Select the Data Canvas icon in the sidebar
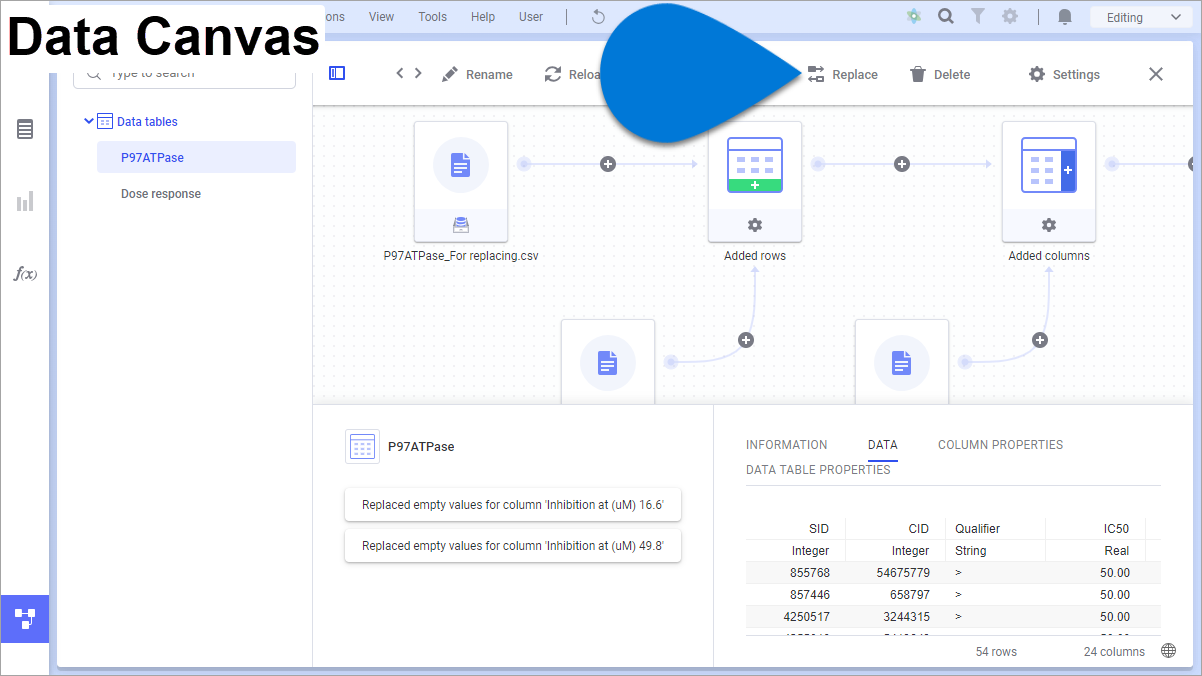Screen dimensions: 1202x676 tap(25, 619)
